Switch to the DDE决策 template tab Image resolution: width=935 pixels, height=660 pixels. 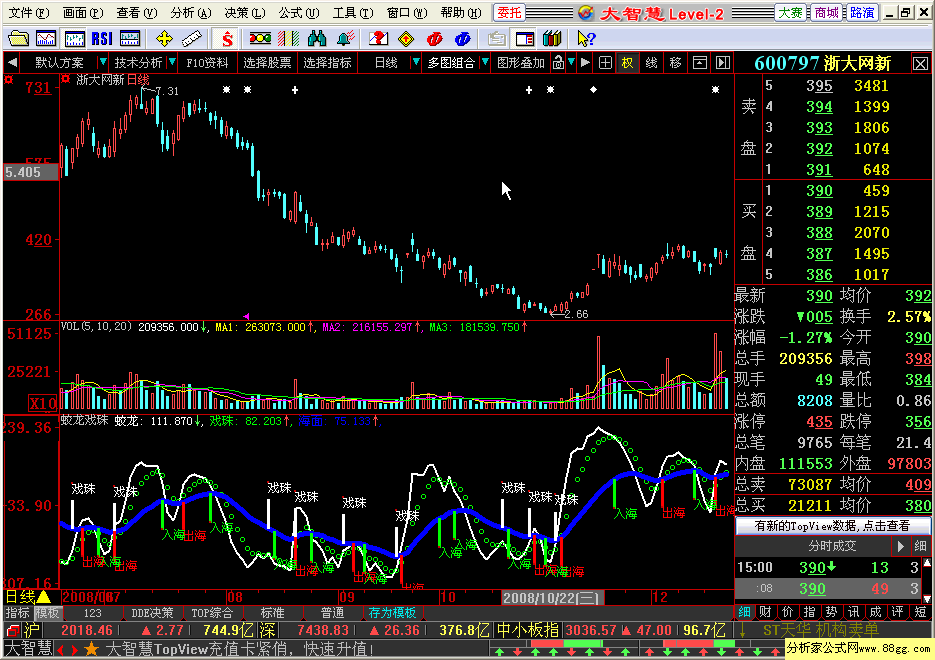[152, 613]
